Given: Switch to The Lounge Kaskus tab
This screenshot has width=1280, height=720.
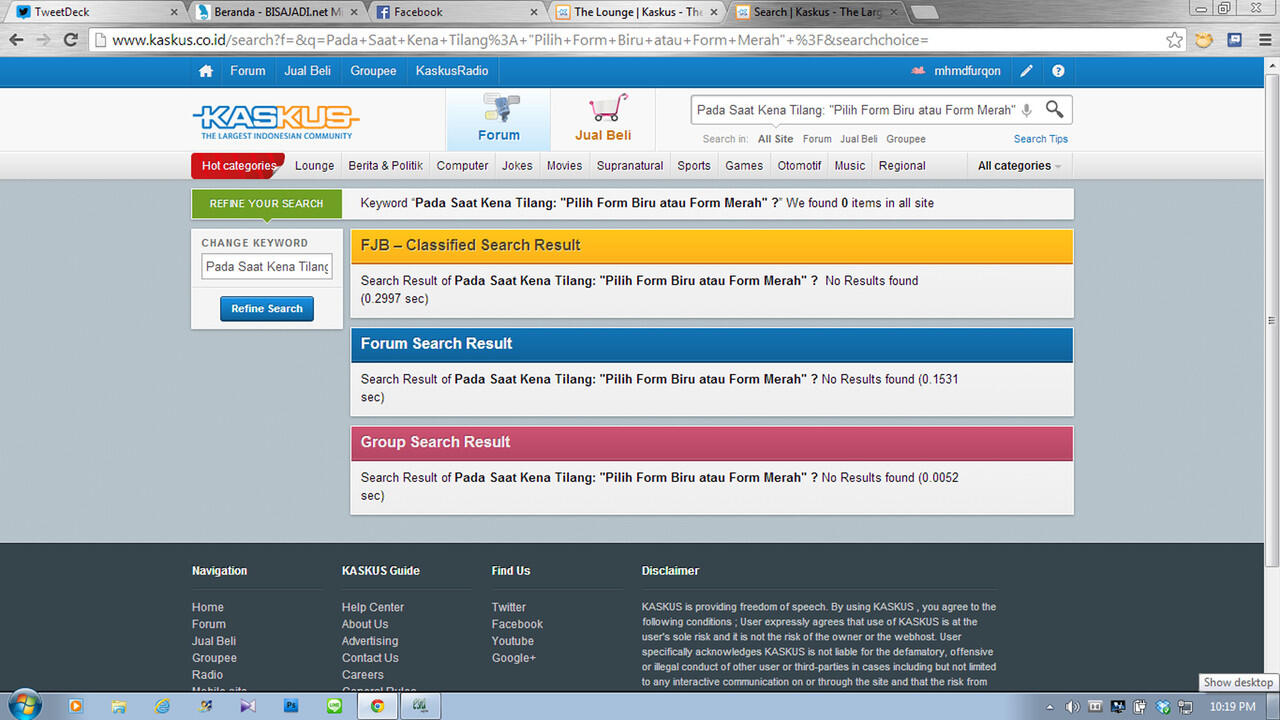Looking at the screenshot, I should [x=636, y=12].
